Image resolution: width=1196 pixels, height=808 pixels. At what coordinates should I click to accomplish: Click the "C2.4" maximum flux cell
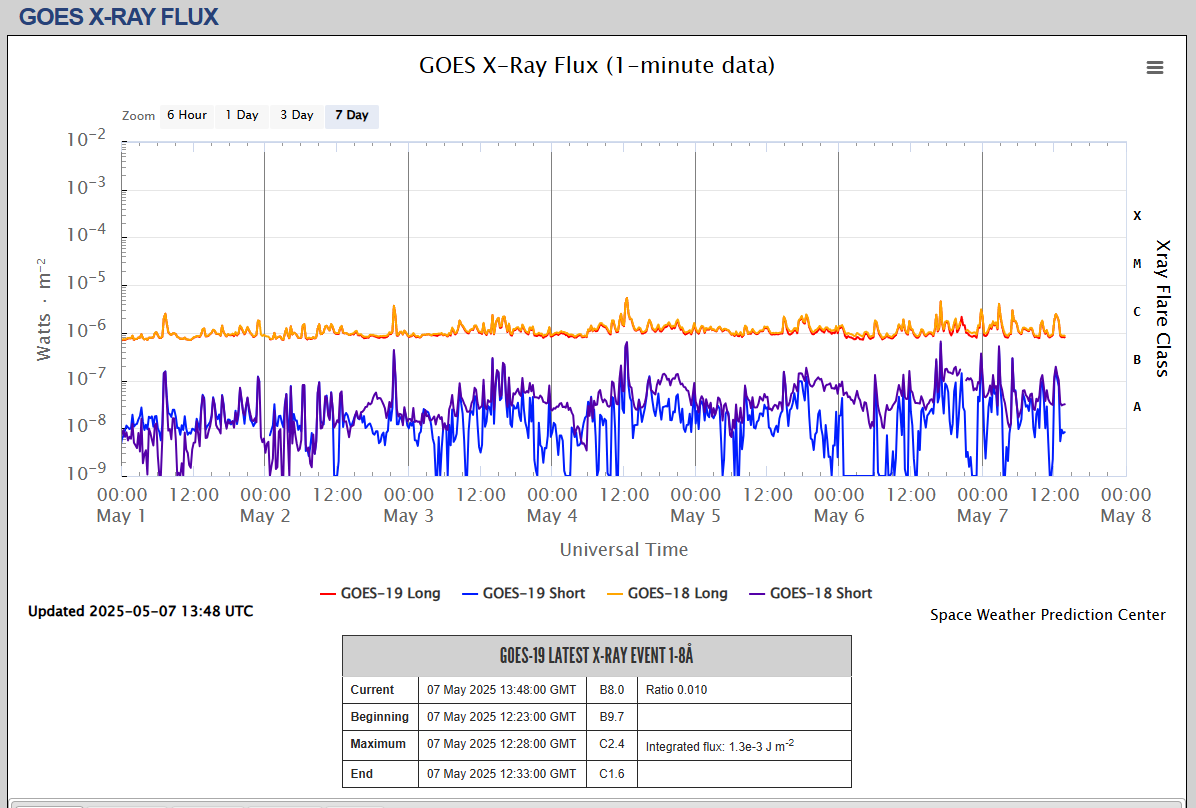point(612,744)
